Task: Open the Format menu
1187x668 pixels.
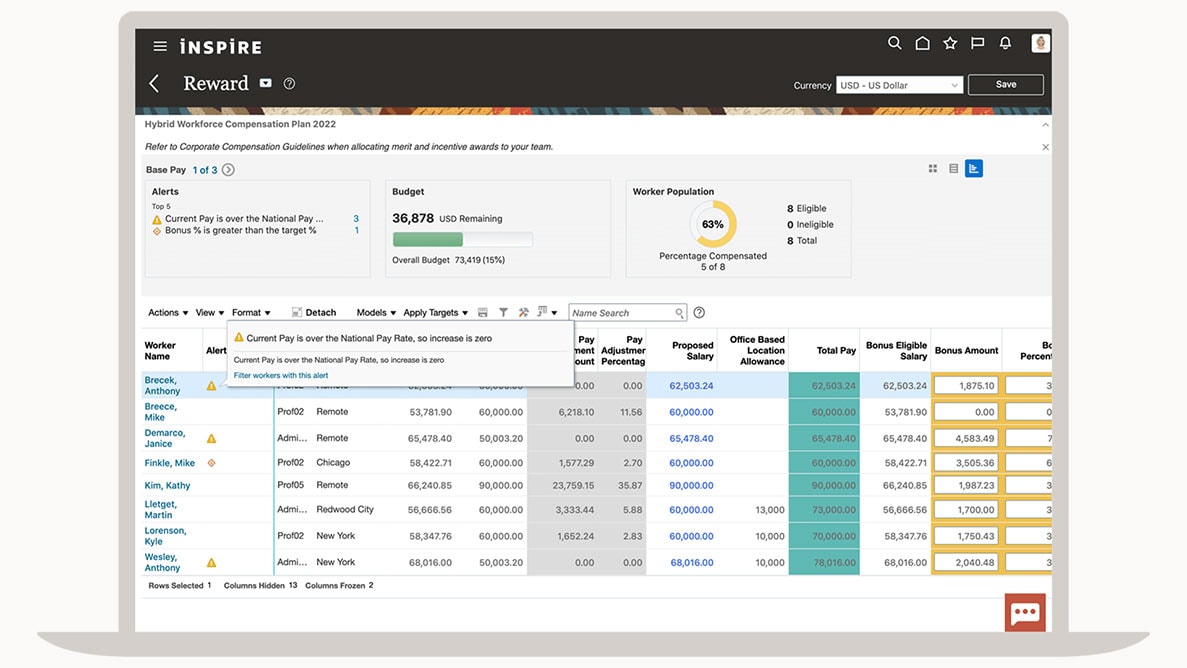Action: coord(251,313)
